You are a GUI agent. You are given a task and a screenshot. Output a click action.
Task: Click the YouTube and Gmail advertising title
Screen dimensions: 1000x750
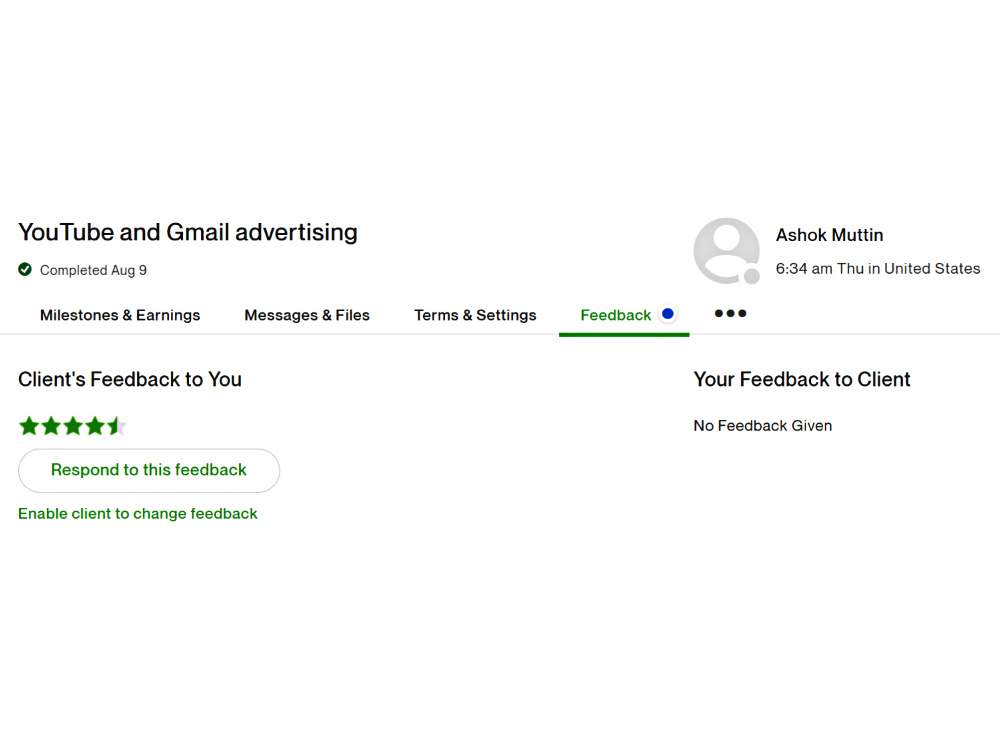pyautogui.click(x=188, y=232)
